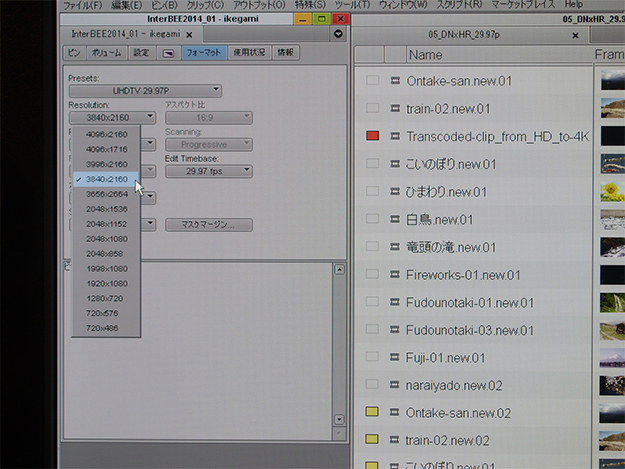Select 720x486 in the resolution list
Screen dimensions: 625x469
106,328
